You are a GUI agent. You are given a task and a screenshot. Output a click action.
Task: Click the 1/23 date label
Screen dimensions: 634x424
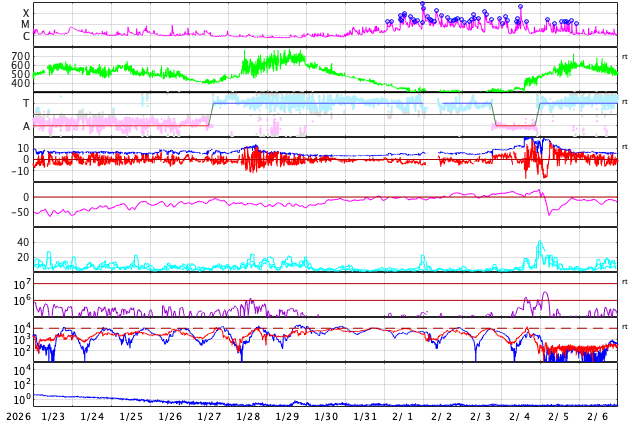(x=53, y=416)
